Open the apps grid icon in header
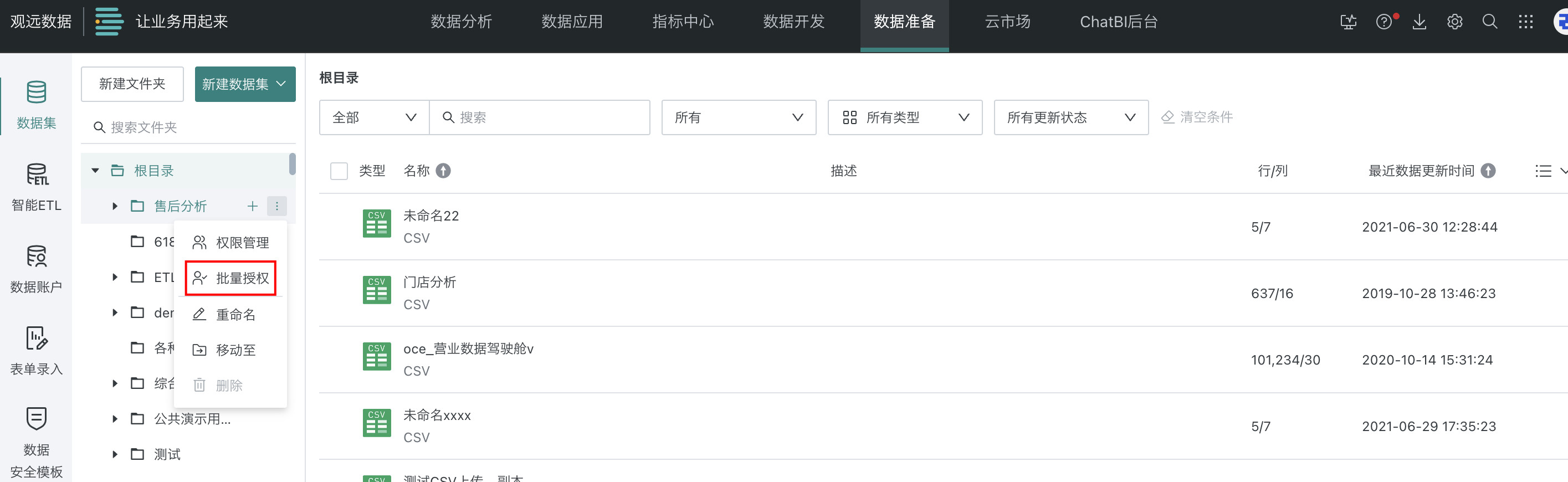 click(x=1525, y=22)
